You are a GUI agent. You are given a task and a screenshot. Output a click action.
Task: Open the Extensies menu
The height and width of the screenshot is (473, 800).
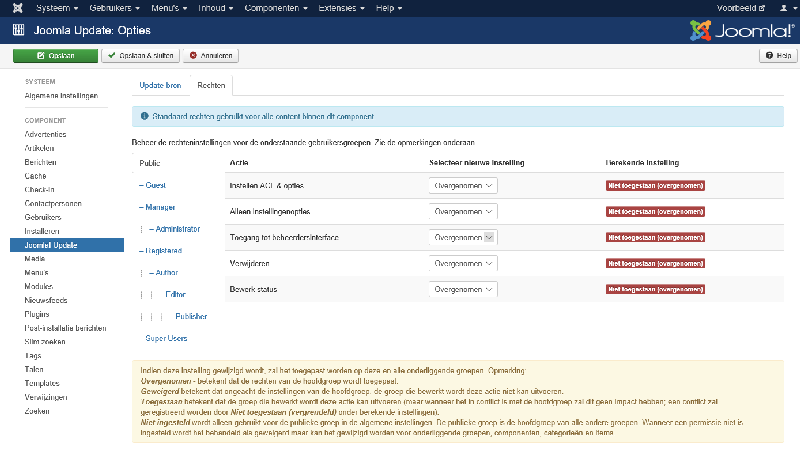[341, 8]
